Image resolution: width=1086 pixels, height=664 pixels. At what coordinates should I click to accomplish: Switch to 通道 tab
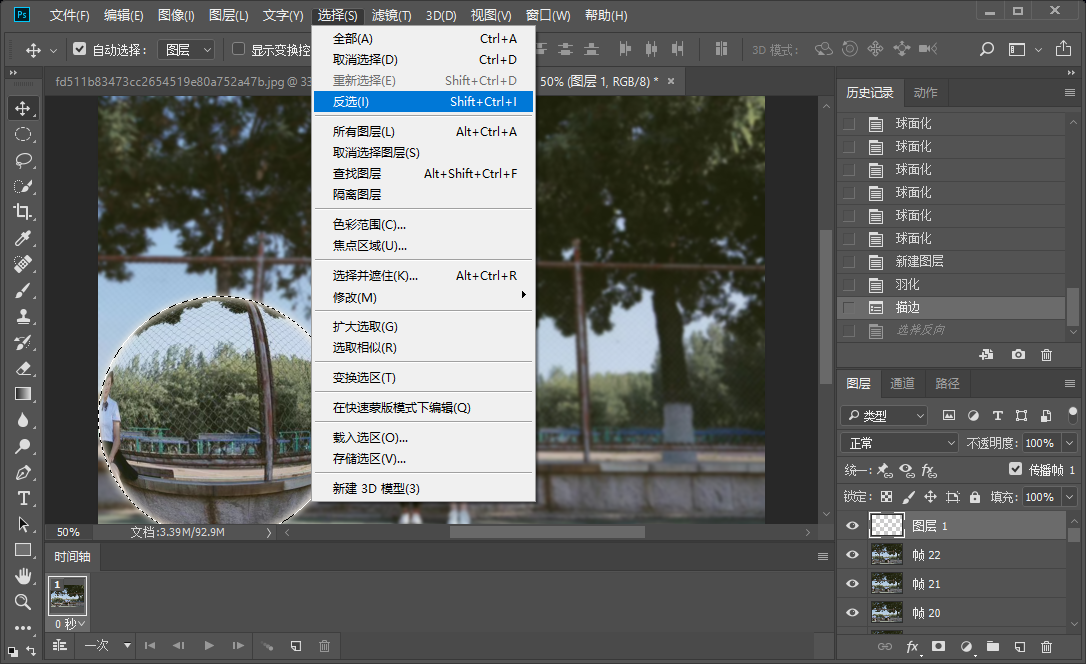click(902, 384)
